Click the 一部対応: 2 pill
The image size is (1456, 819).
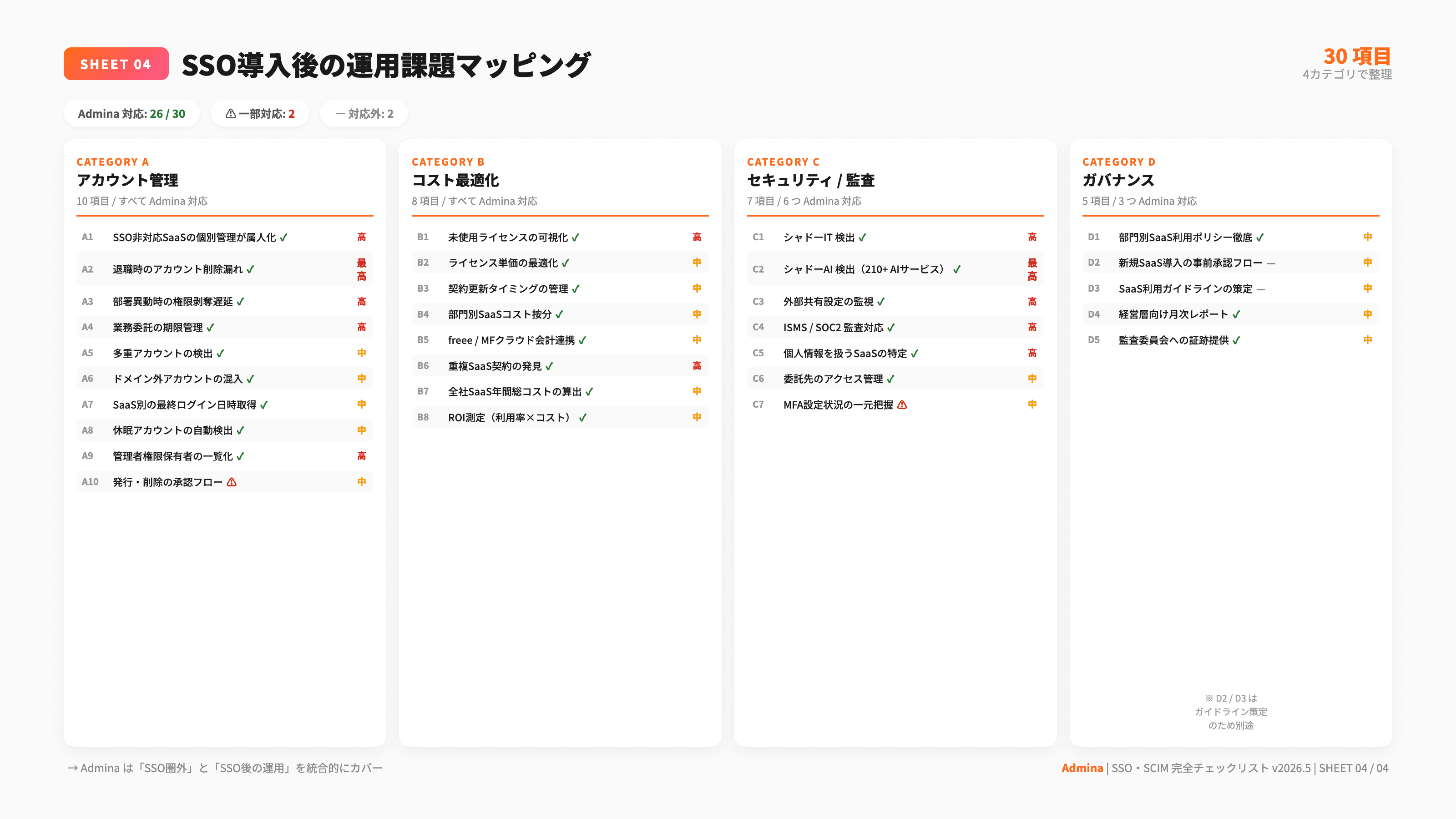260,114
